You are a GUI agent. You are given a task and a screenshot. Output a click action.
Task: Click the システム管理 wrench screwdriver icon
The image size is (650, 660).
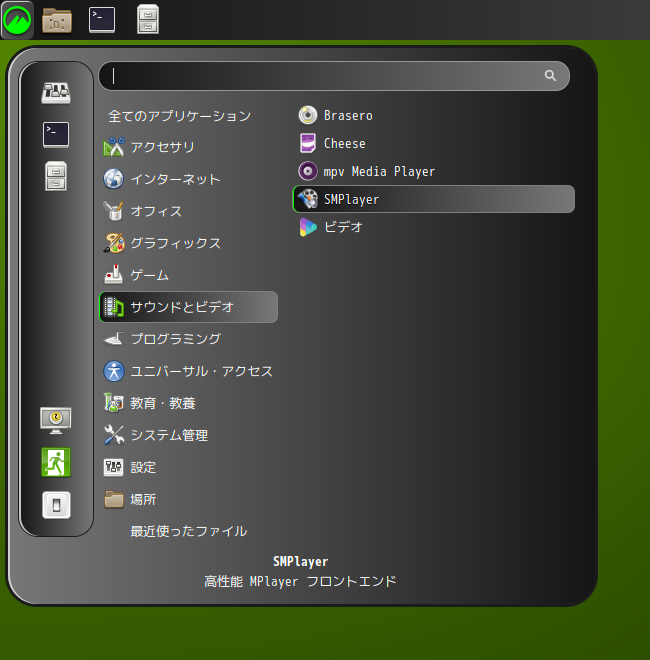(x=114, y=435)
